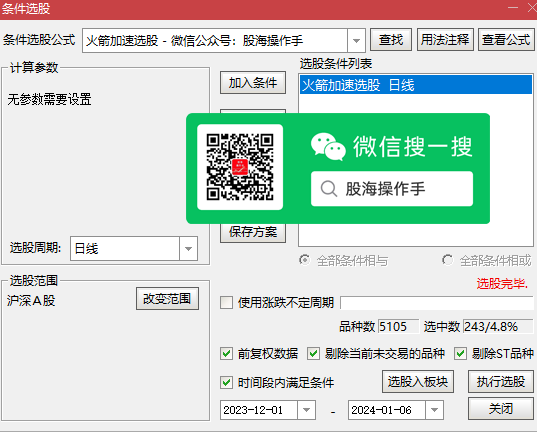Viewport: 537px width, 432px height.
Task: Expand the 选股周期 period dropdown
Action: click(188, 248)
